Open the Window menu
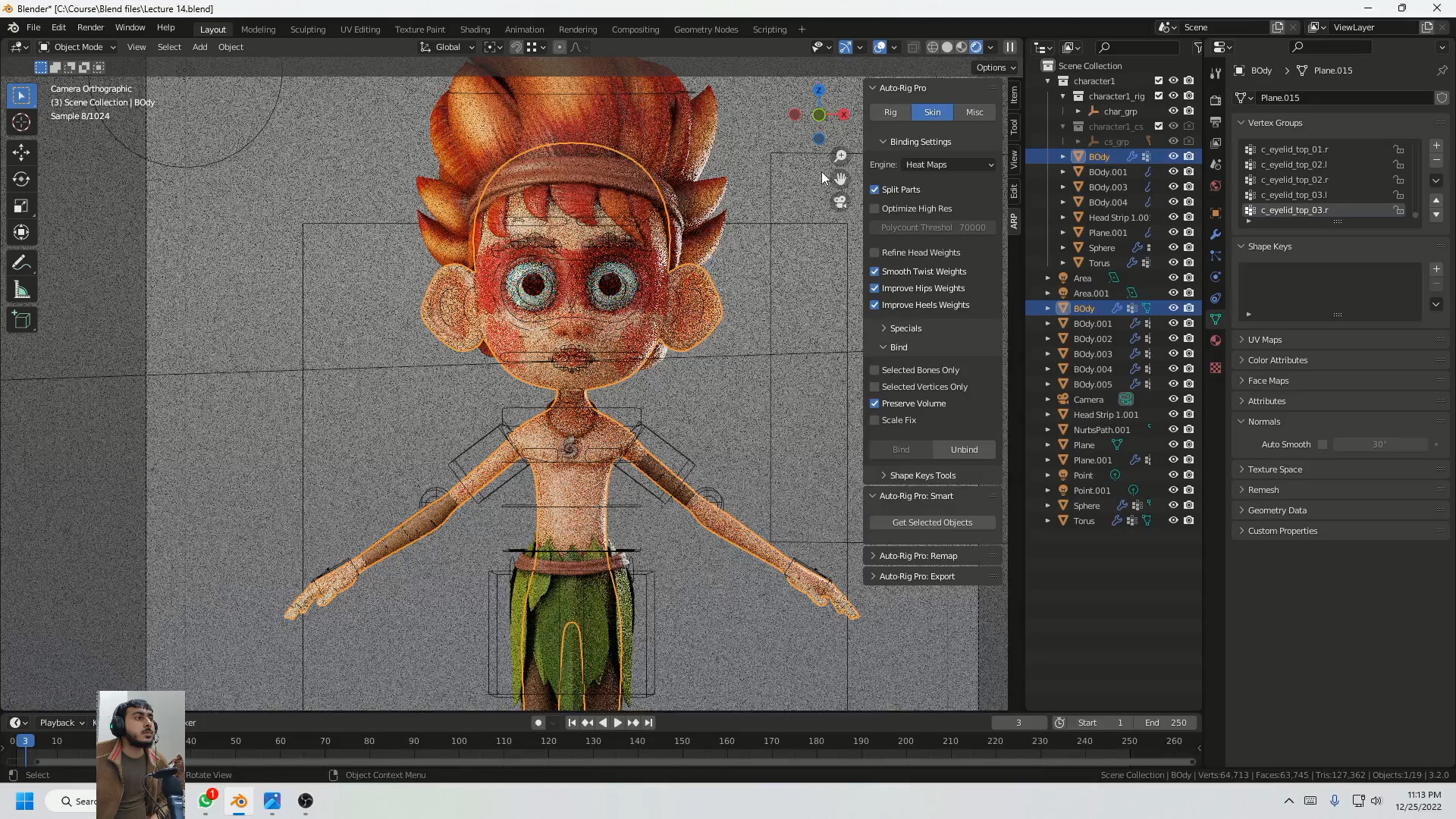Viewport: 1456px width, 819px height. point(129,27)
